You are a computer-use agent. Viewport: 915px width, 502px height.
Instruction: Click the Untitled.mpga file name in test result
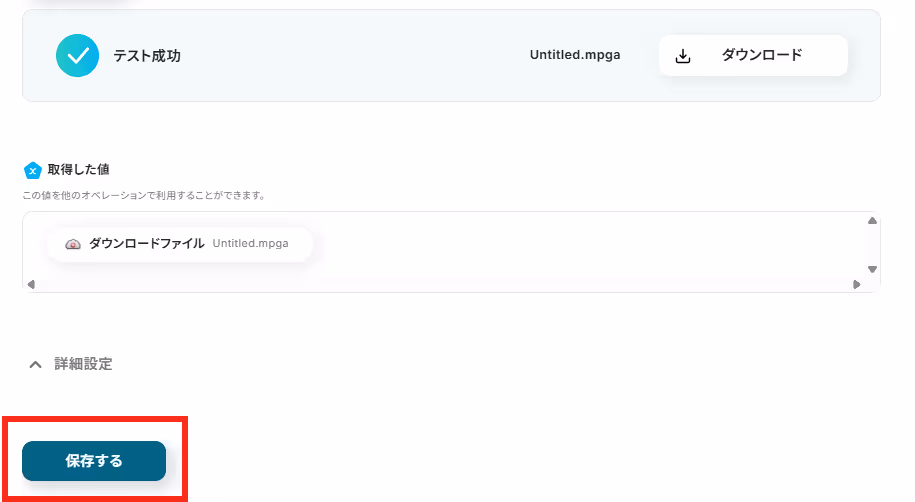[575, 55]
